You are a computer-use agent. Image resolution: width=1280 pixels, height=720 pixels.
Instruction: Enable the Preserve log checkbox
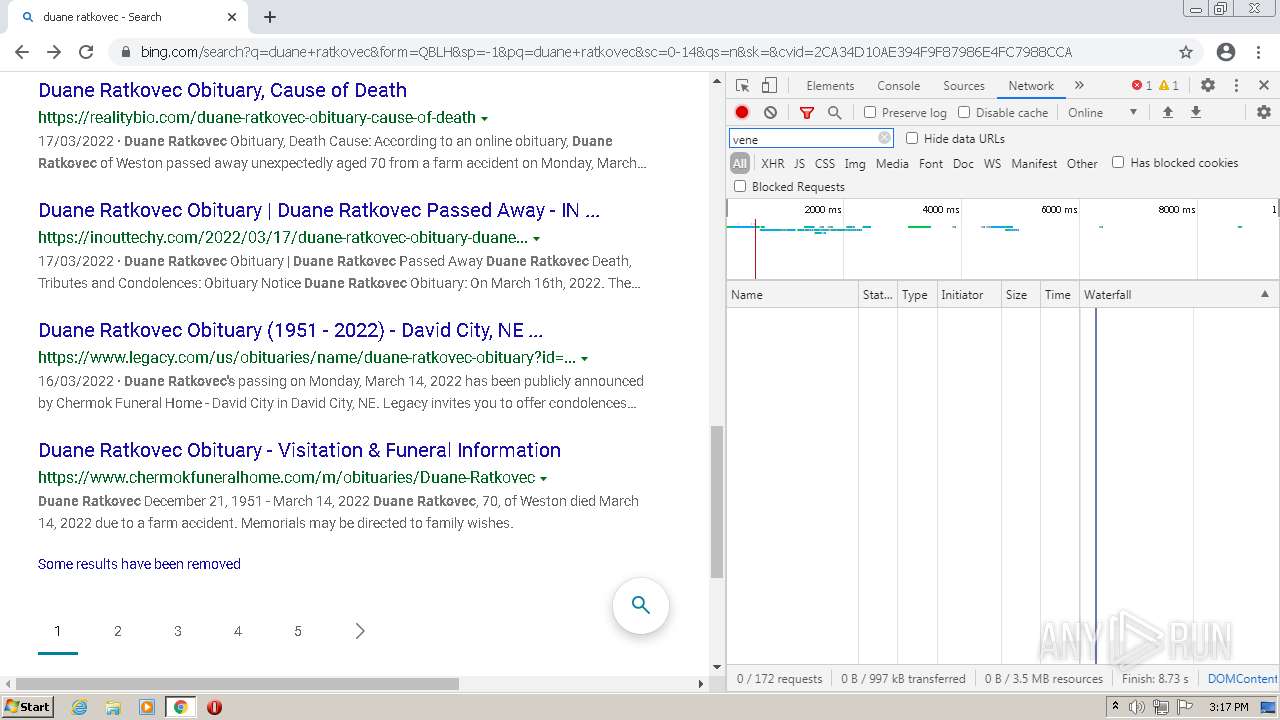[x=870, y=113]
